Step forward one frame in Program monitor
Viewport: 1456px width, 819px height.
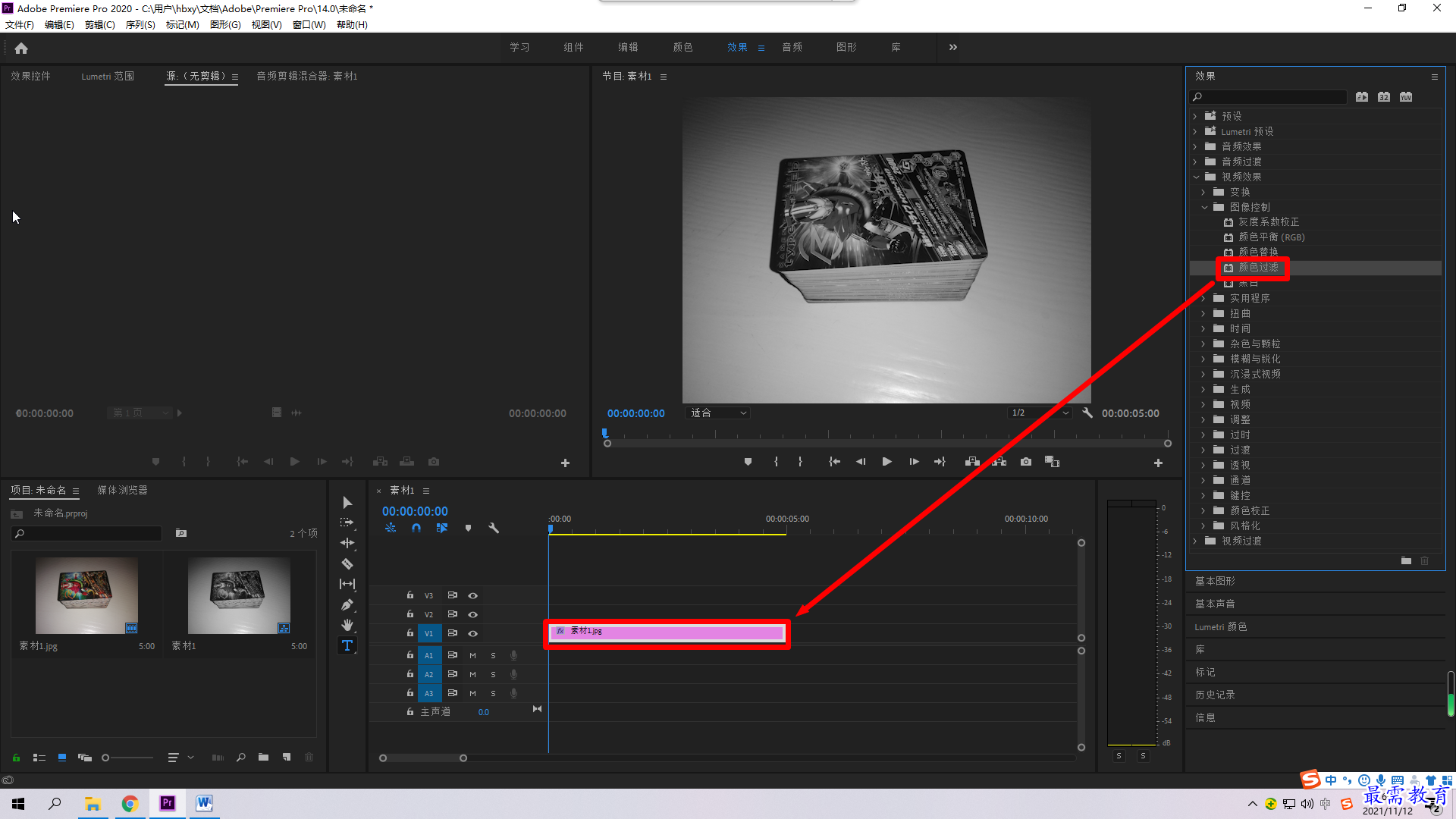click(x=914, y=462)
